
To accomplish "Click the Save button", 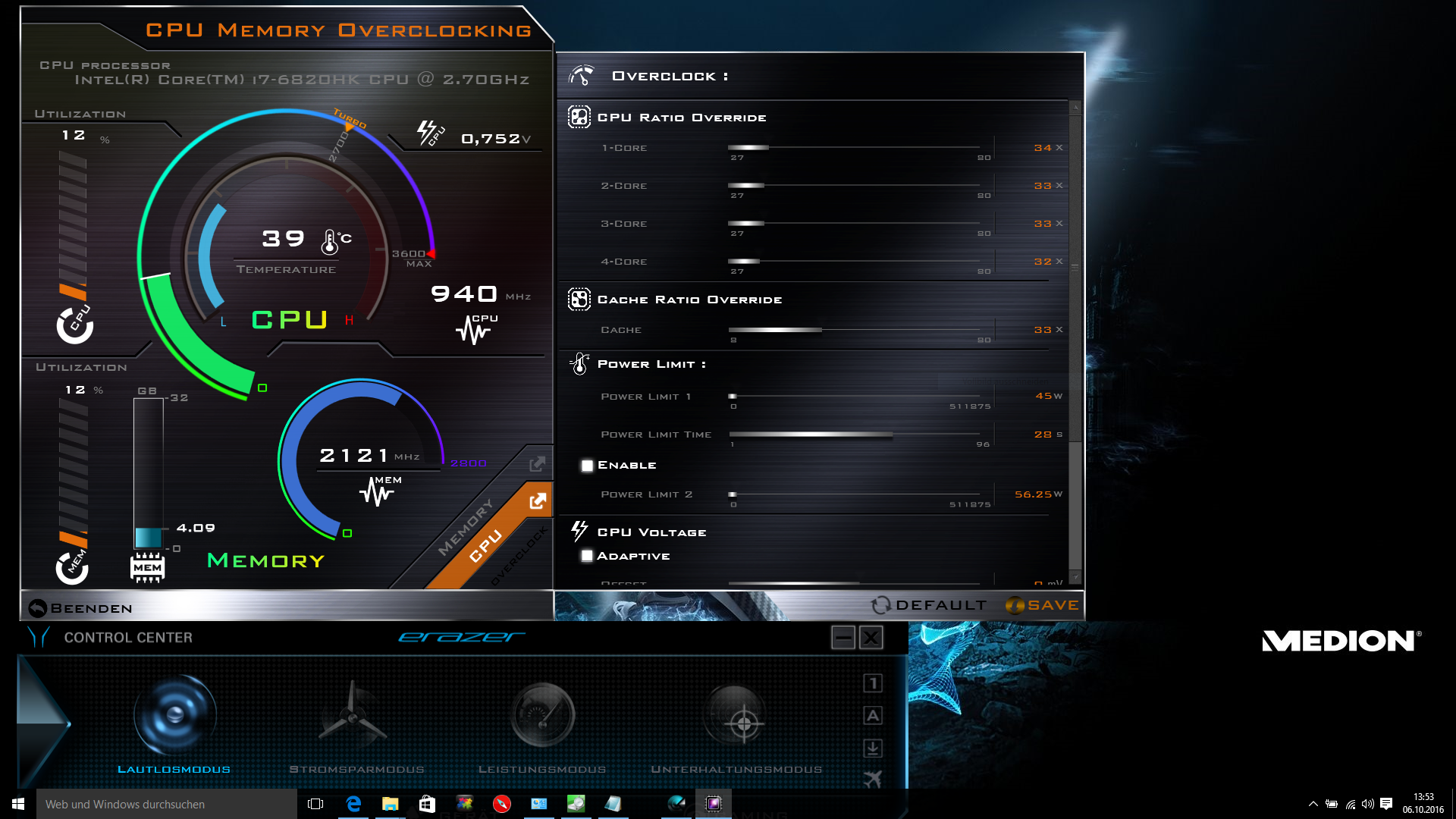I will [1042, 605].
